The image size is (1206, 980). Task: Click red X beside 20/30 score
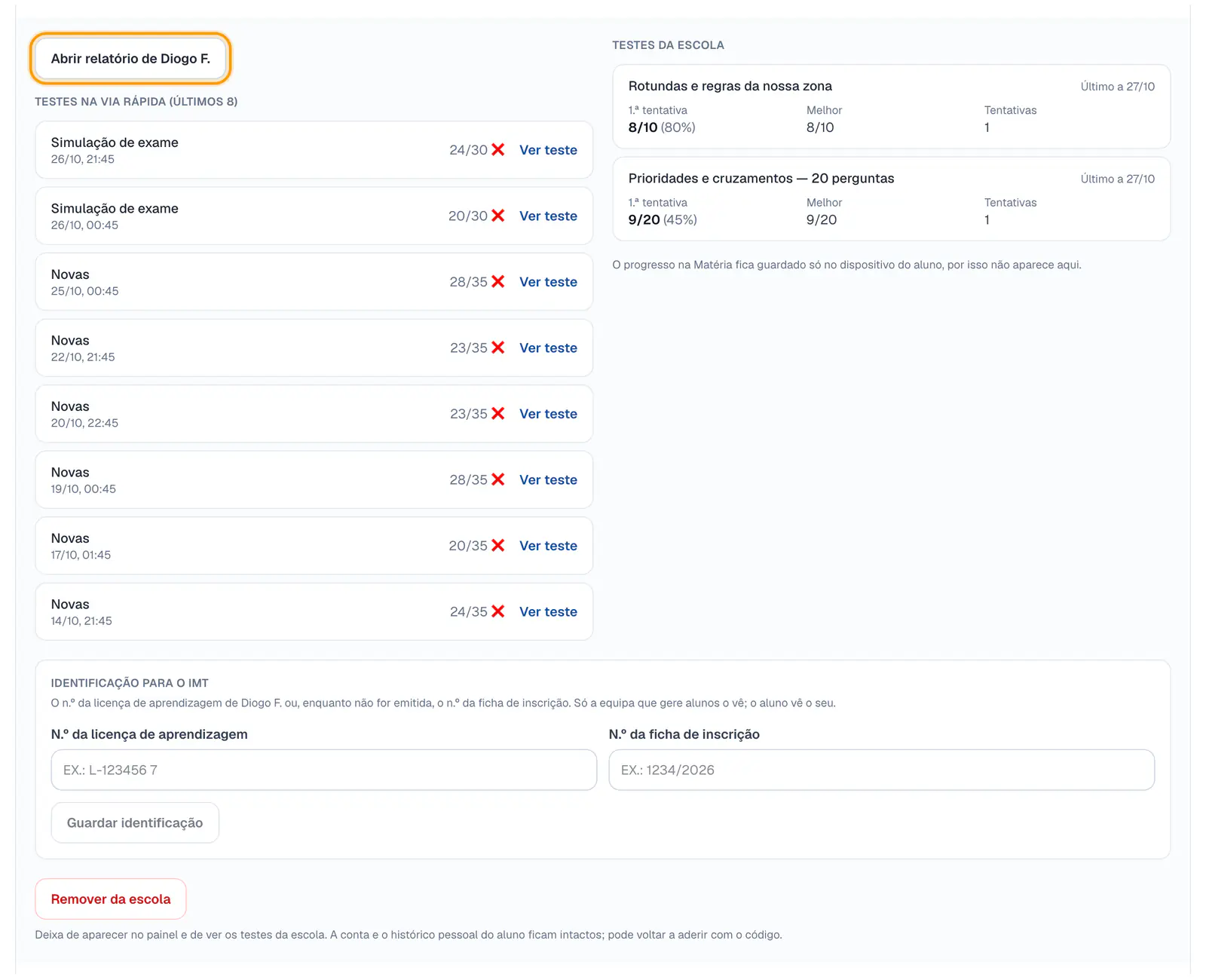pyautogui.click(x=498, y=216)
